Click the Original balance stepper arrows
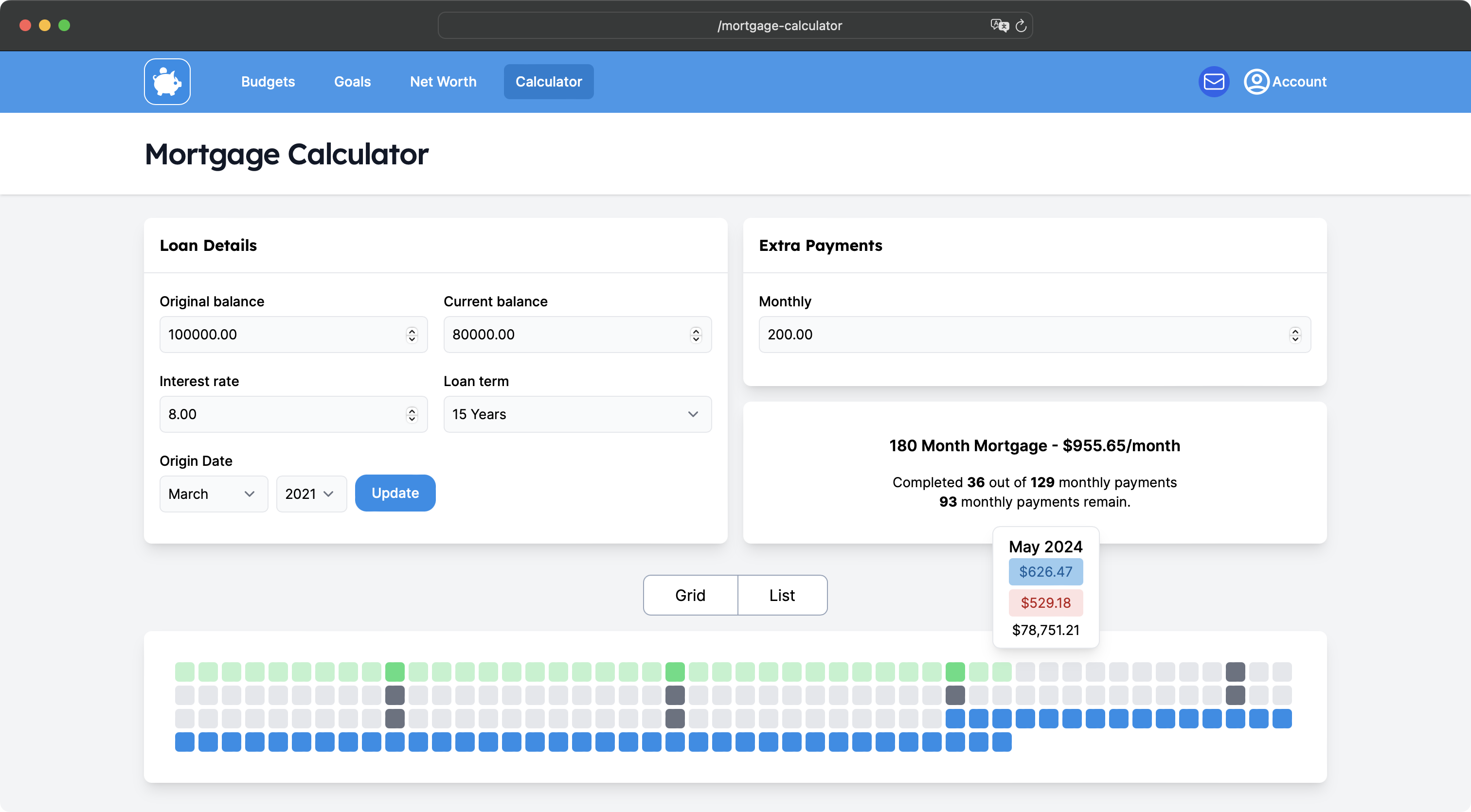1471x812 pixels. (x=412, y=335)
